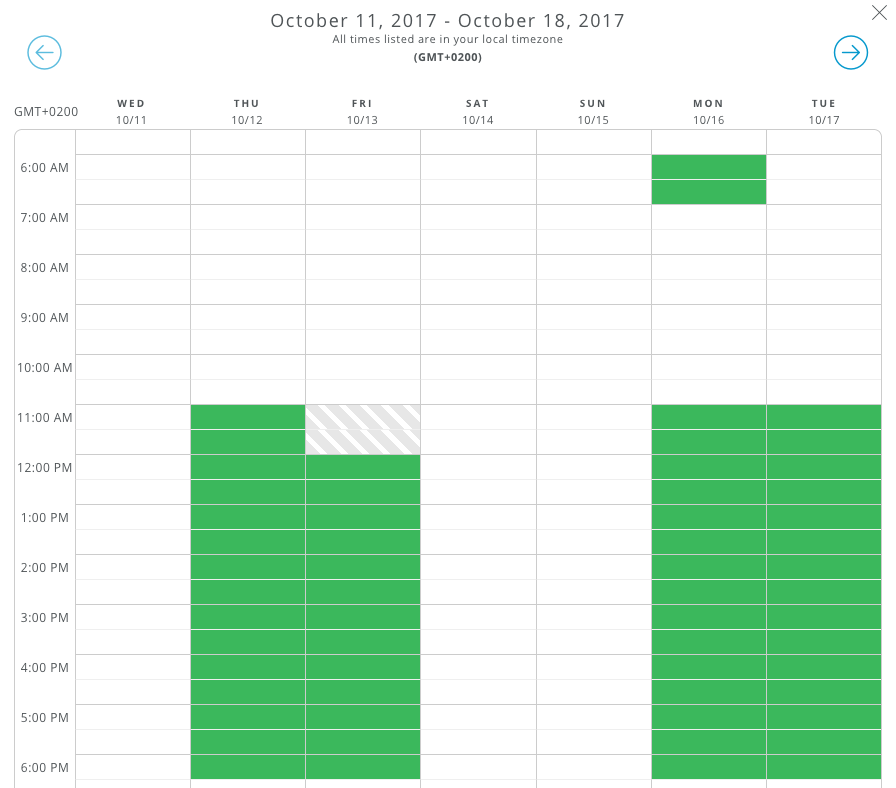896x788 pixels.
Task: Click the 8:00 AM time label
Action: 45,267
